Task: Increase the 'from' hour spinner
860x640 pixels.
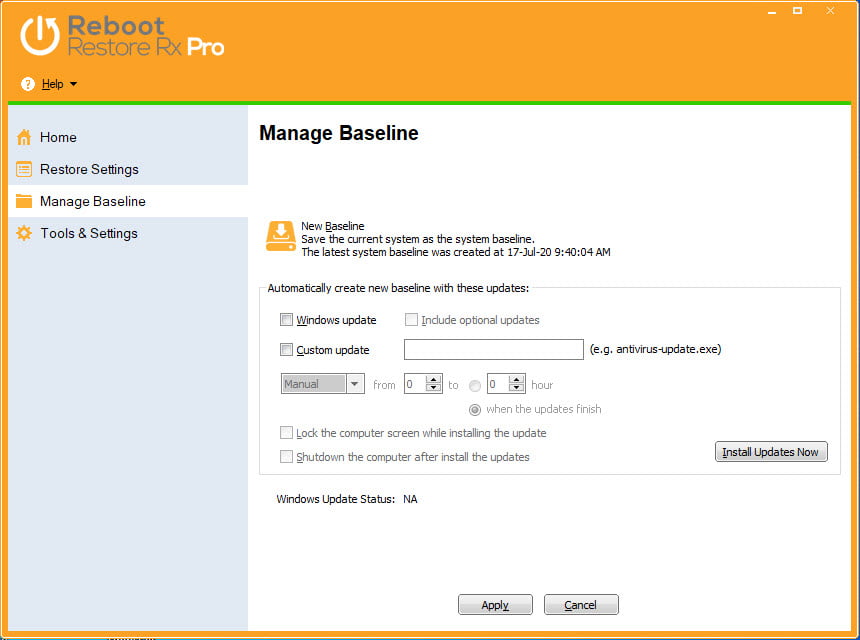Action: tap(433, 380)
